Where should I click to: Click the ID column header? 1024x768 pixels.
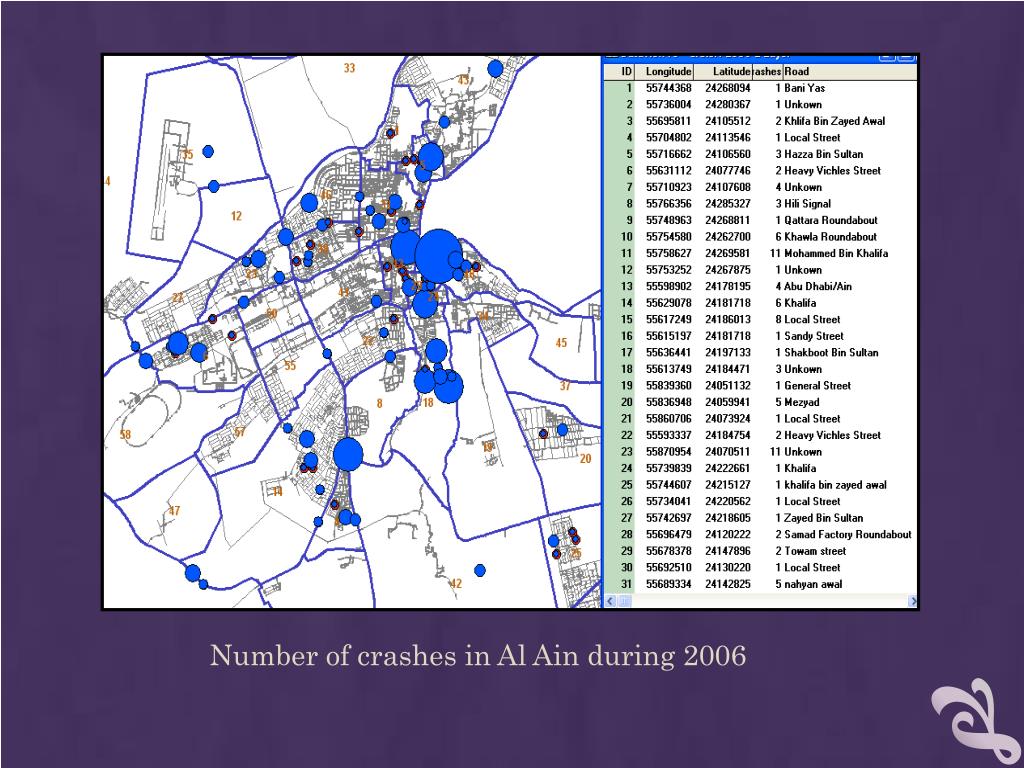pyautogui.click(x=620, y=72)
